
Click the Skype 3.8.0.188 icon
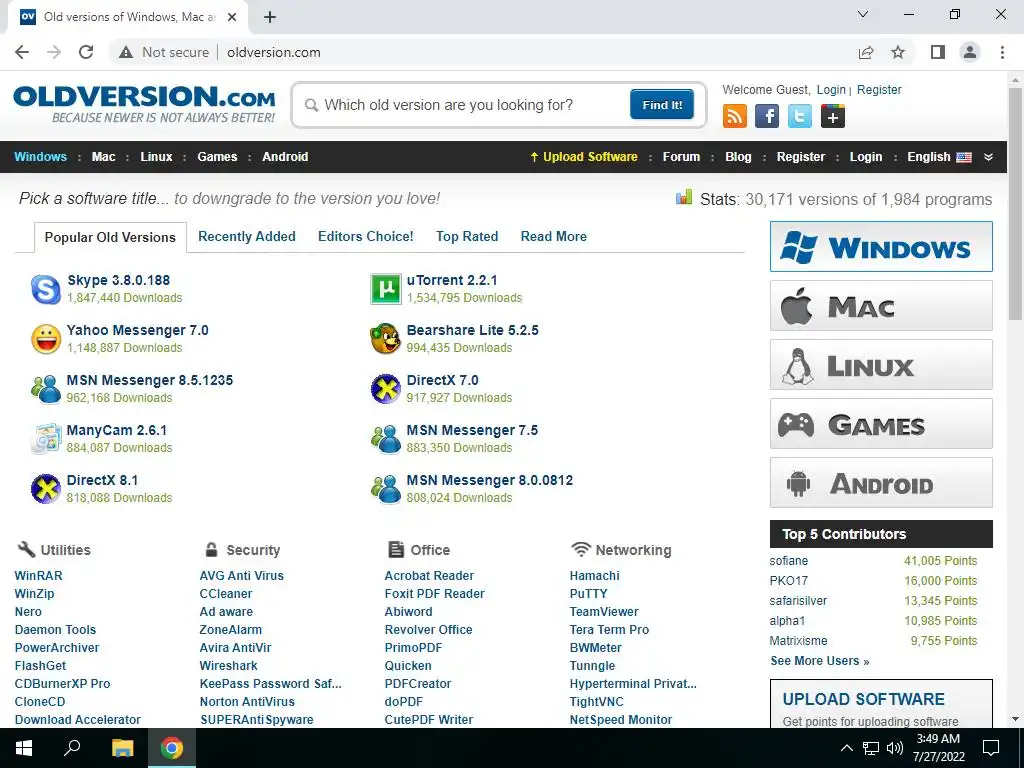click(46, 289)
